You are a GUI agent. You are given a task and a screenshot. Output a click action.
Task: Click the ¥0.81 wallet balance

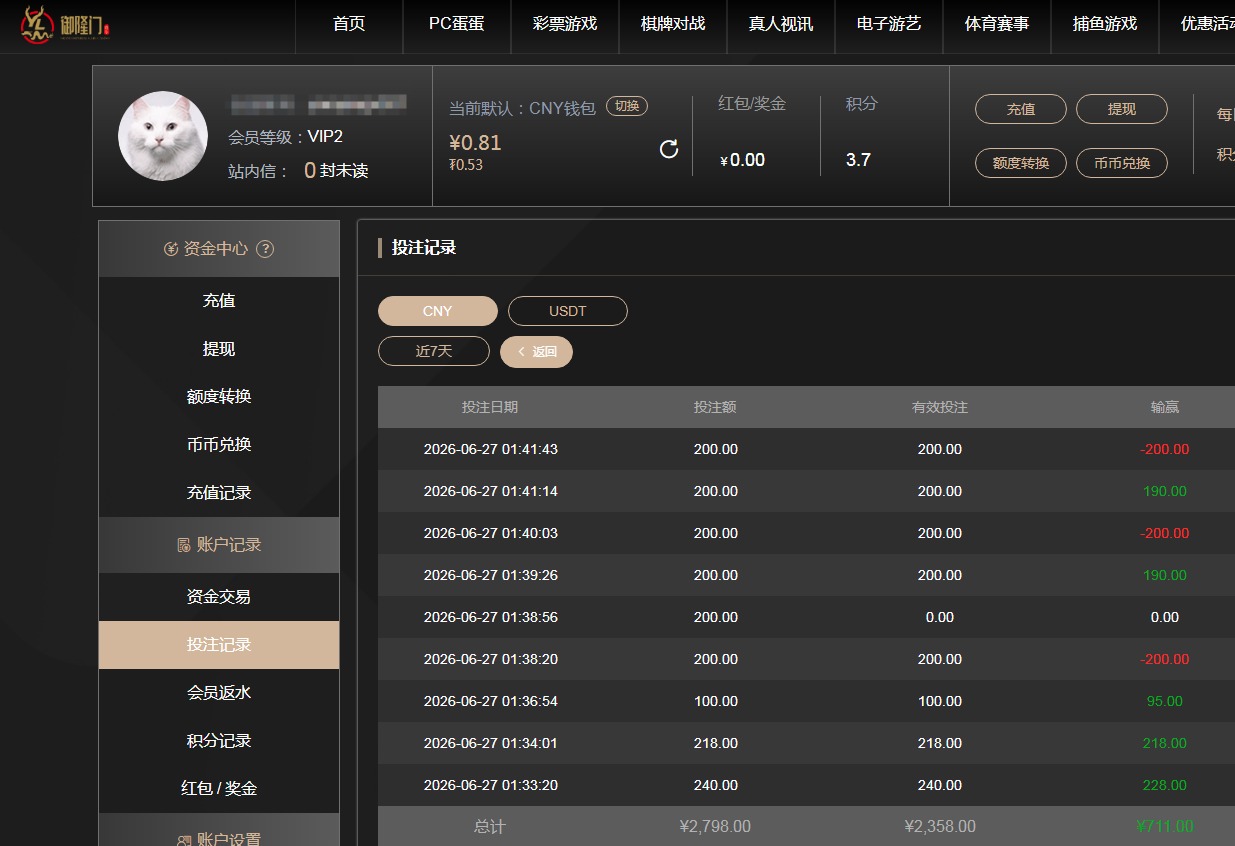(x=475, y=143)
